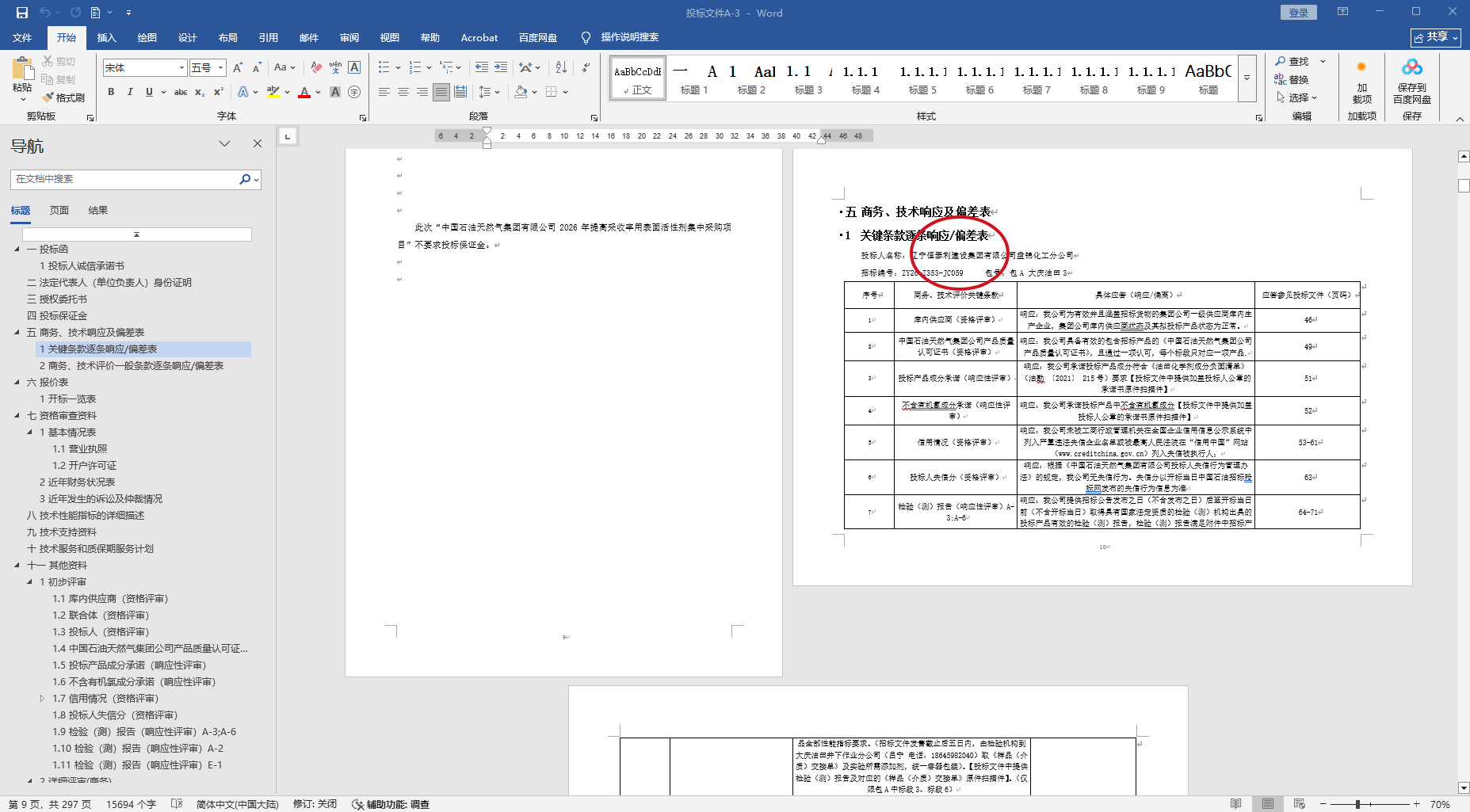The image size is (1470, 812).
Task: Toggle underline formatting
Action: [149, 92]
